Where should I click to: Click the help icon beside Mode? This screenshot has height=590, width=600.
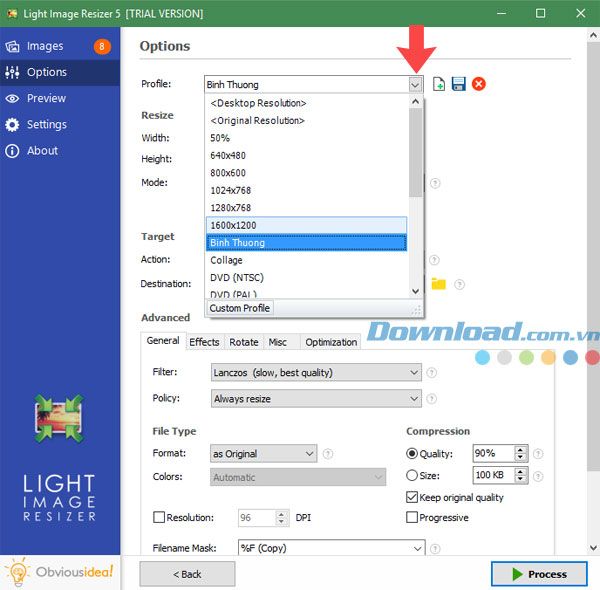pyautogui.click(x=435, y=183)
